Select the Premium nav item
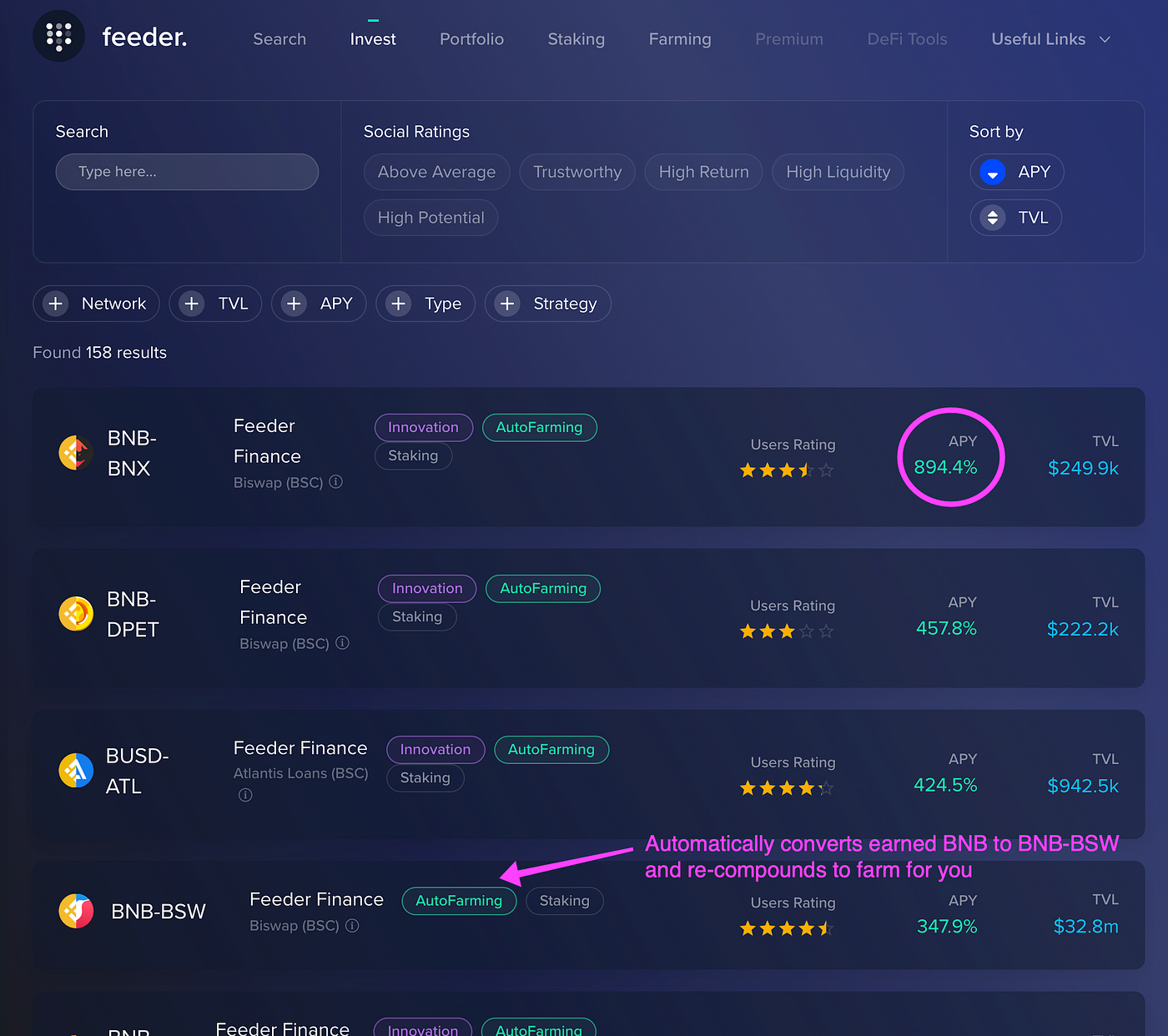Screen dimensions: 1168x1036 point(789,39)
